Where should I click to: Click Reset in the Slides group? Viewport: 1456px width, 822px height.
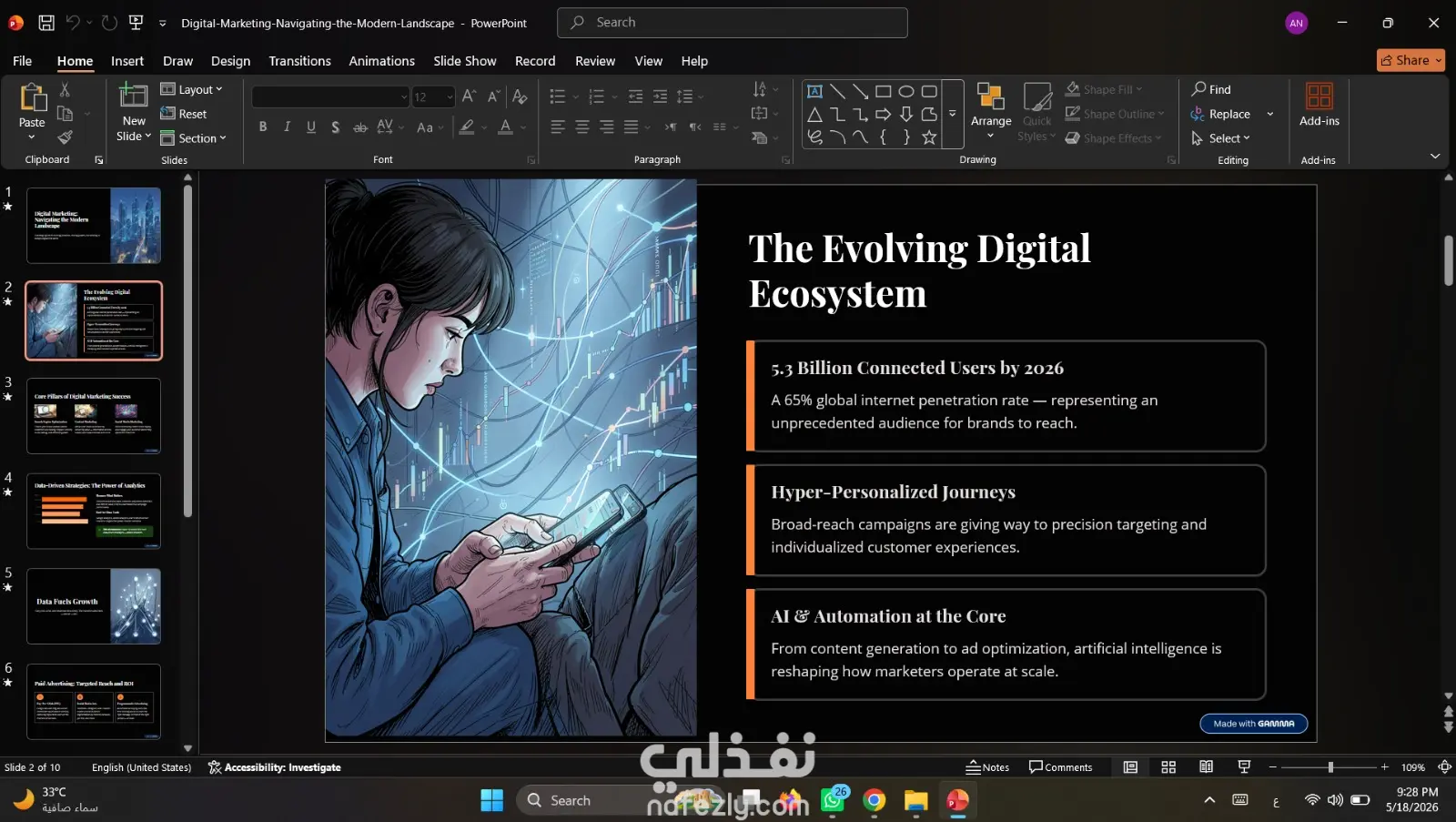184,114
